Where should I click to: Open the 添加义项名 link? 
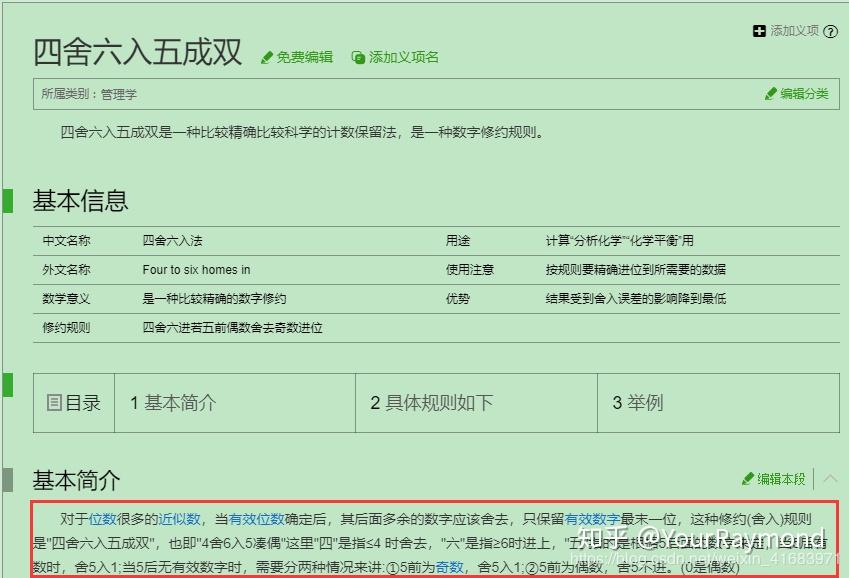(x=403, y=57)
